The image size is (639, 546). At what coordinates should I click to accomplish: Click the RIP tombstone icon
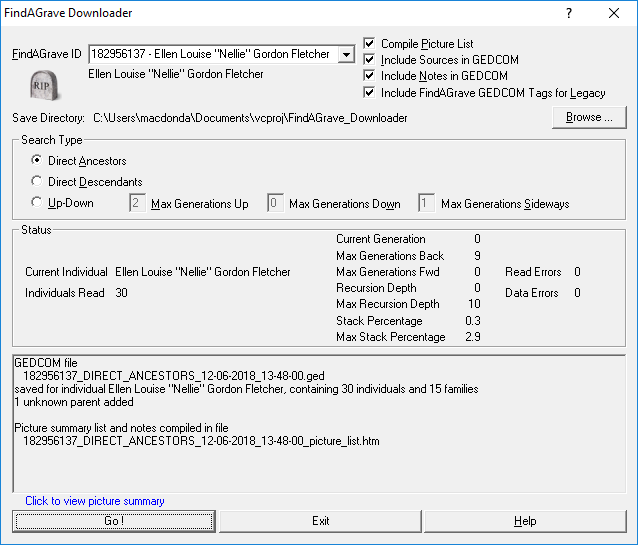coord(45,85)
